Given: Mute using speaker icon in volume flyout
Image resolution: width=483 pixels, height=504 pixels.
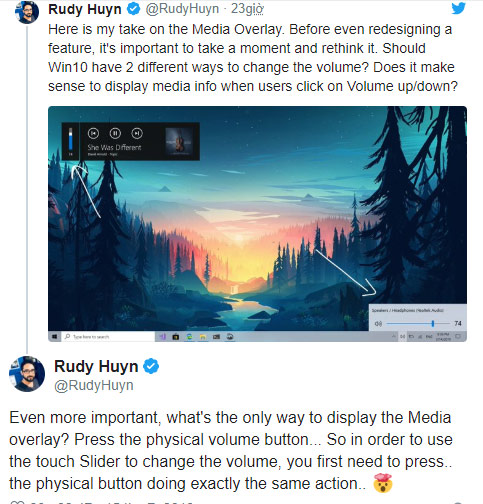Looking at the screenshot, I should click(x=378, y=323).
